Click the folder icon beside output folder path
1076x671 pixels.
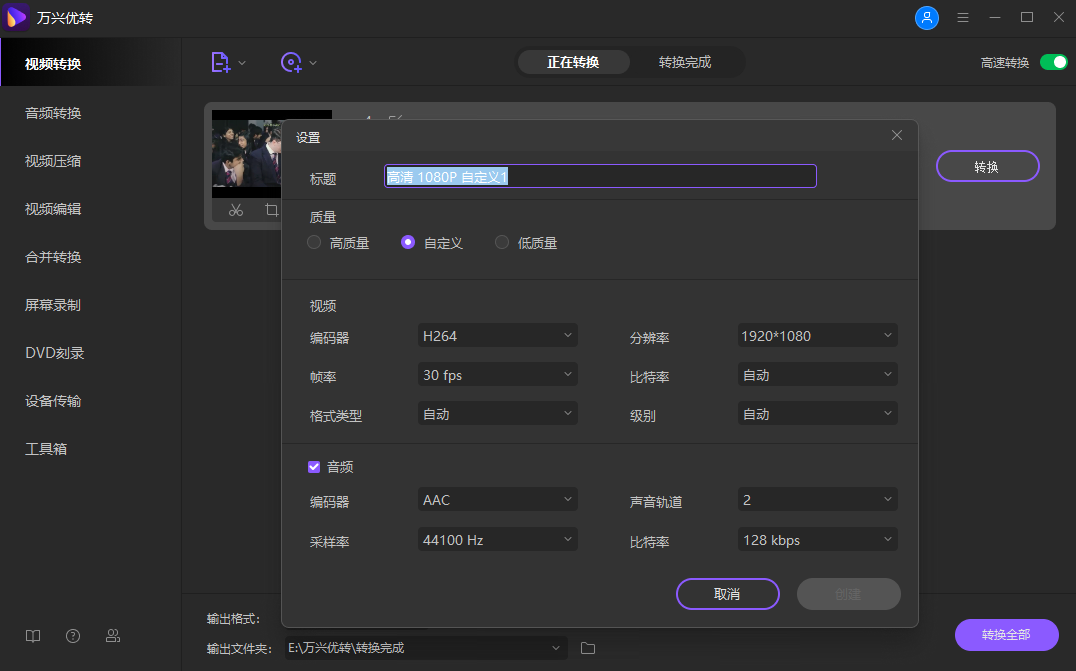(587, 648)
